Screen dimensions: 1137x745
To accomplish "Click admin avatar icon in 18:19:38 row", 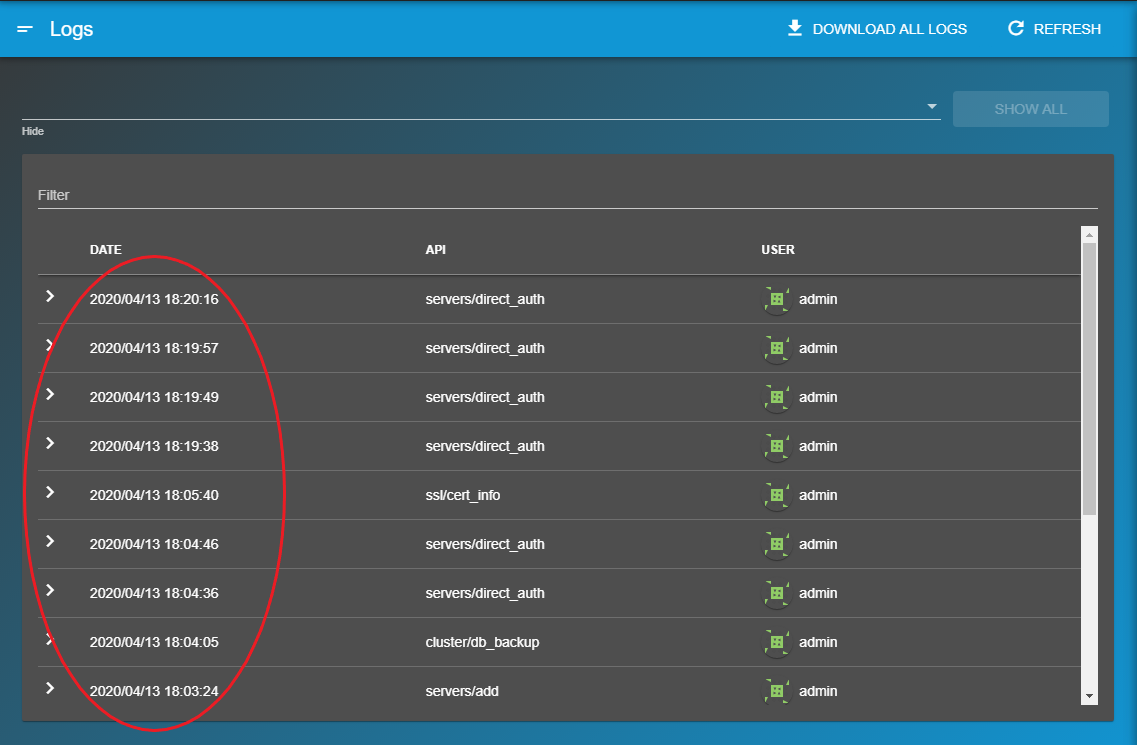I will point(777,446).
